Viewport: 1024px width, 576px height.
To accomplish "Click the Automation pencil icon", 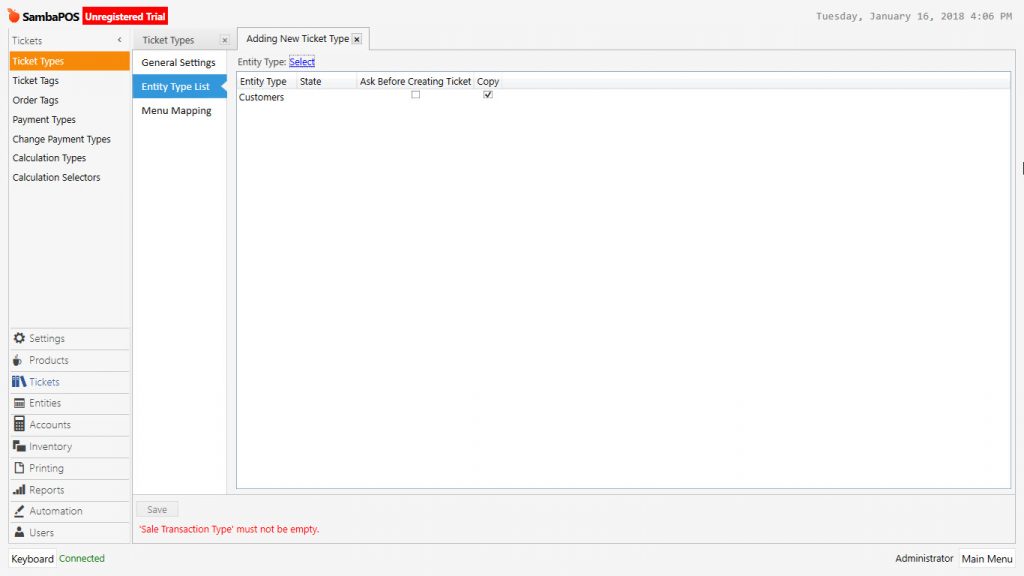I will pos(19,511).
